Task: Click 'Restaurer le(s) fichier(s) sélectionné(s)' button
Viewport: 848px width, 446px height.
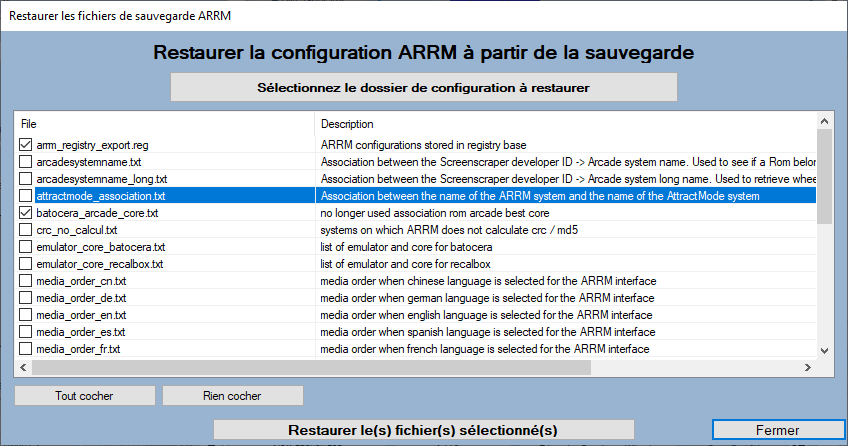Action: tap(423, 430)
